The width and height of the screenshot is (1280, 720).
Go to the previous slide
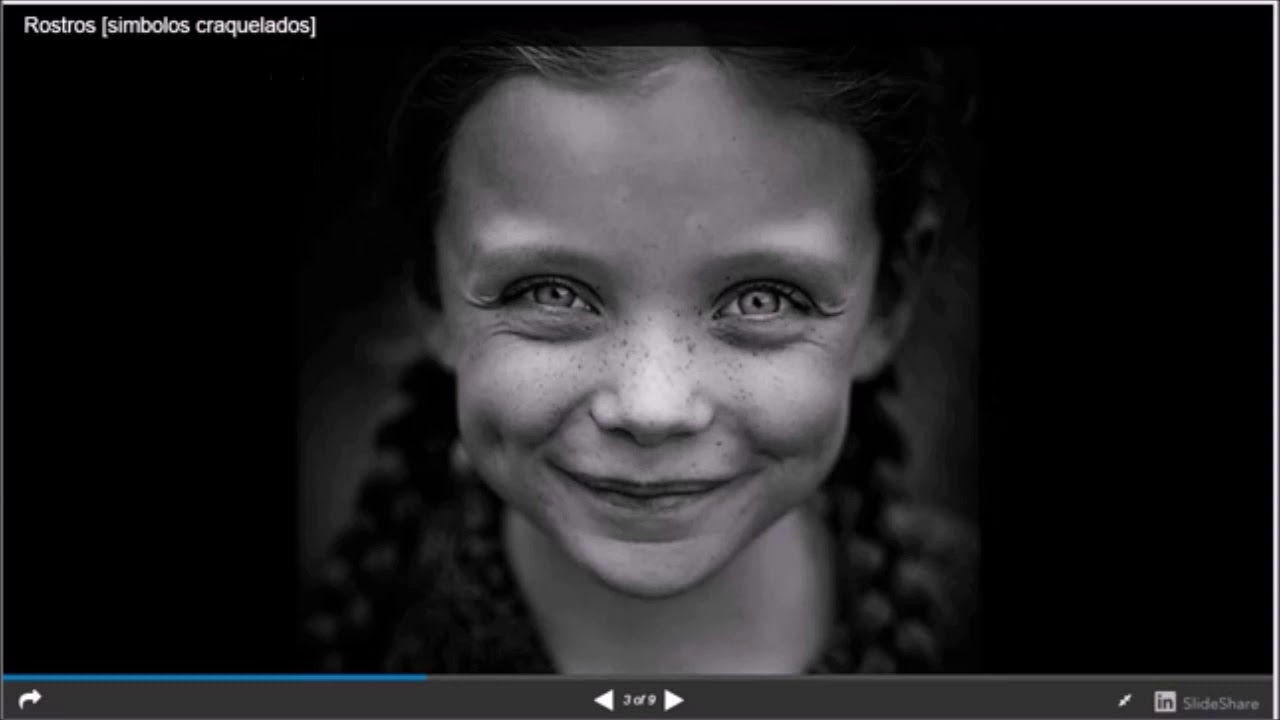603,700
